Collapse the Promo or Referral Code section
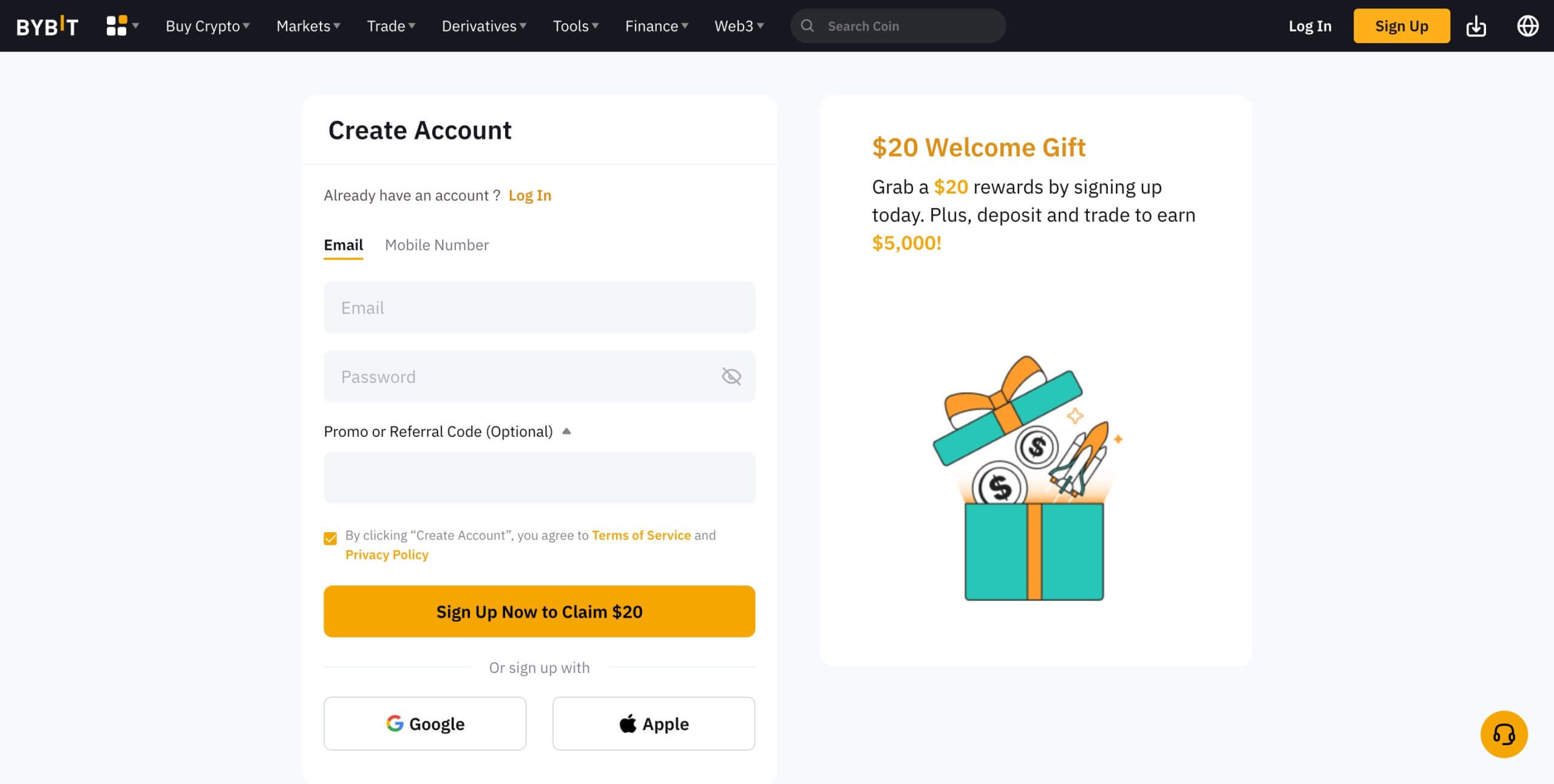 click(x=566, y=431)
